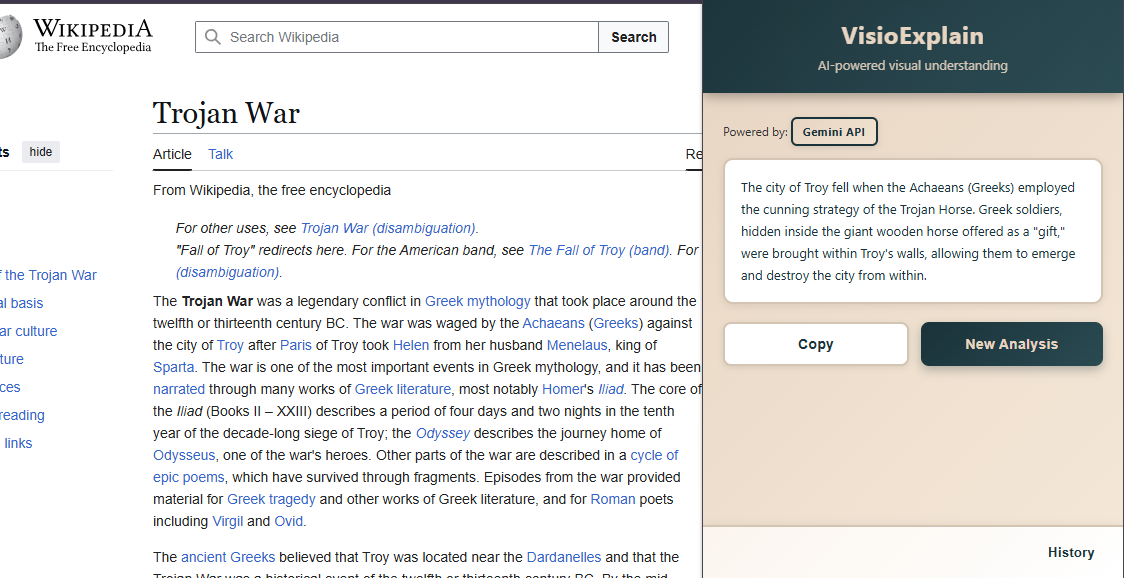This screenshot has height=578, width=1124.
Task: Open the Helen link
Action: coord(411,345)
